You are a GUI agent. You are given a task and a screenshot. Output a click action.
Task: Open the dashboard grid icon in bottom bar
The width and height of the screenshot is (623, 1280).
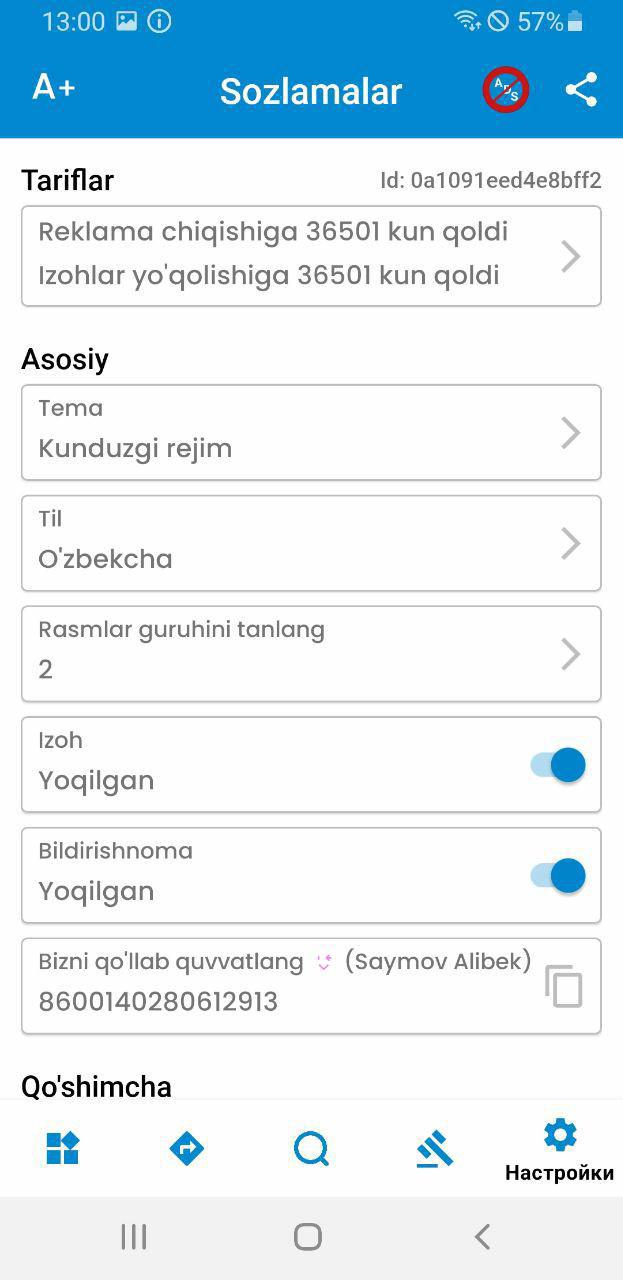coord(62,1147)
